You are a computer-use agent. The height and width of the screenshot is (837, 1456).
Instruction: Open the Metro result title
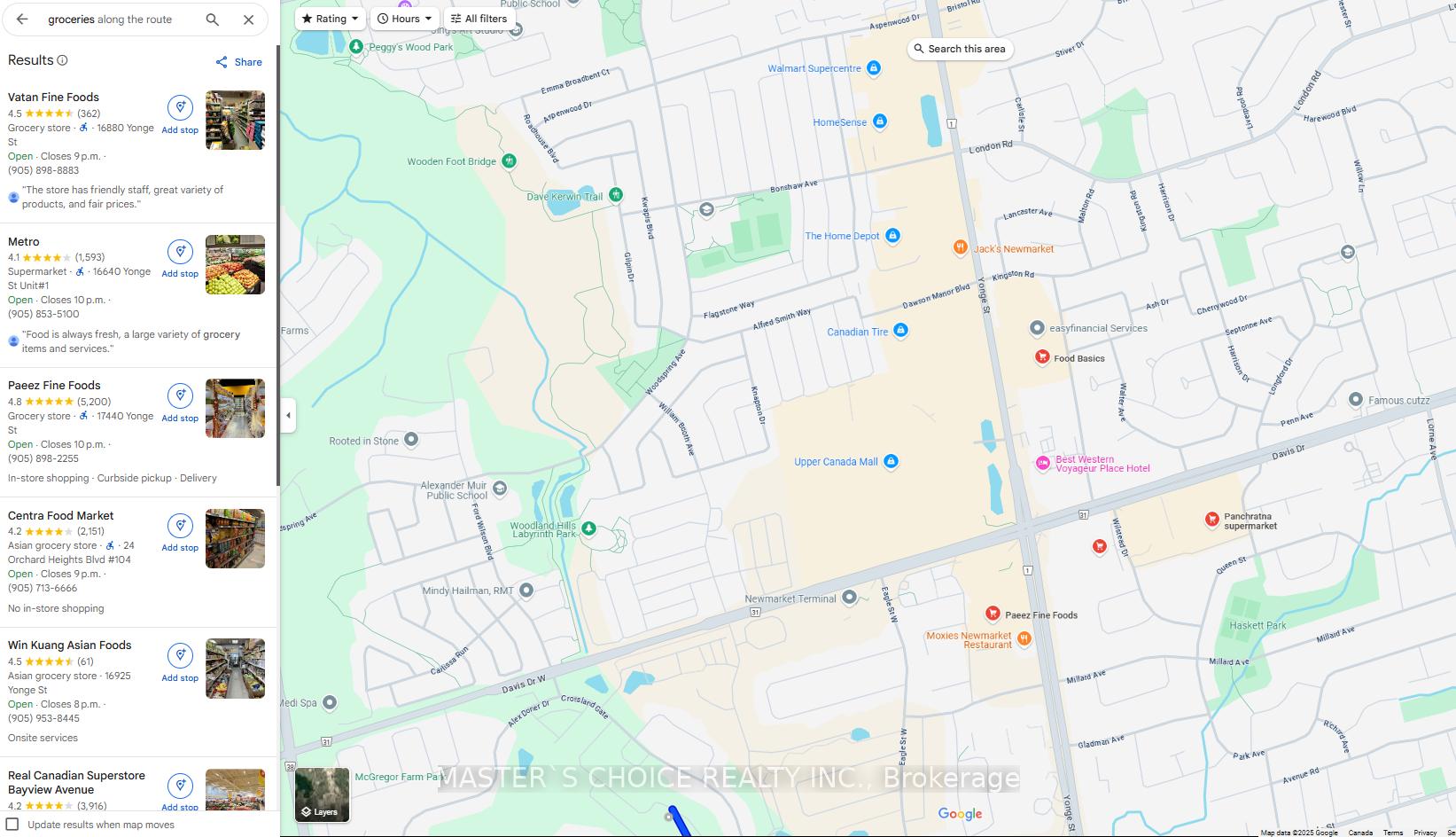coord(24,242)
